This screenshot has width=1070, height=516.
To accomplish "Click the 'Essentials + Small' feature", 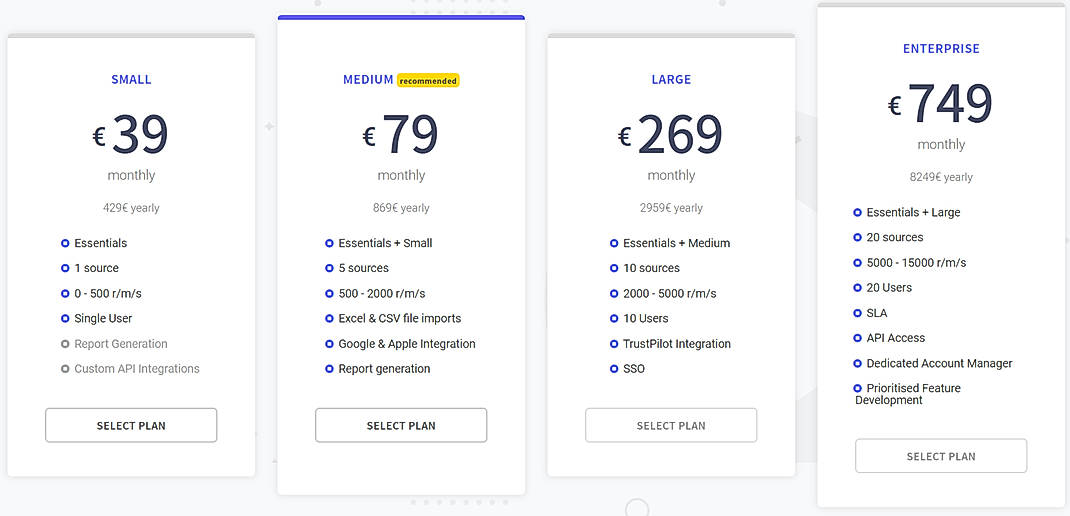I will (x=386, y=243).
